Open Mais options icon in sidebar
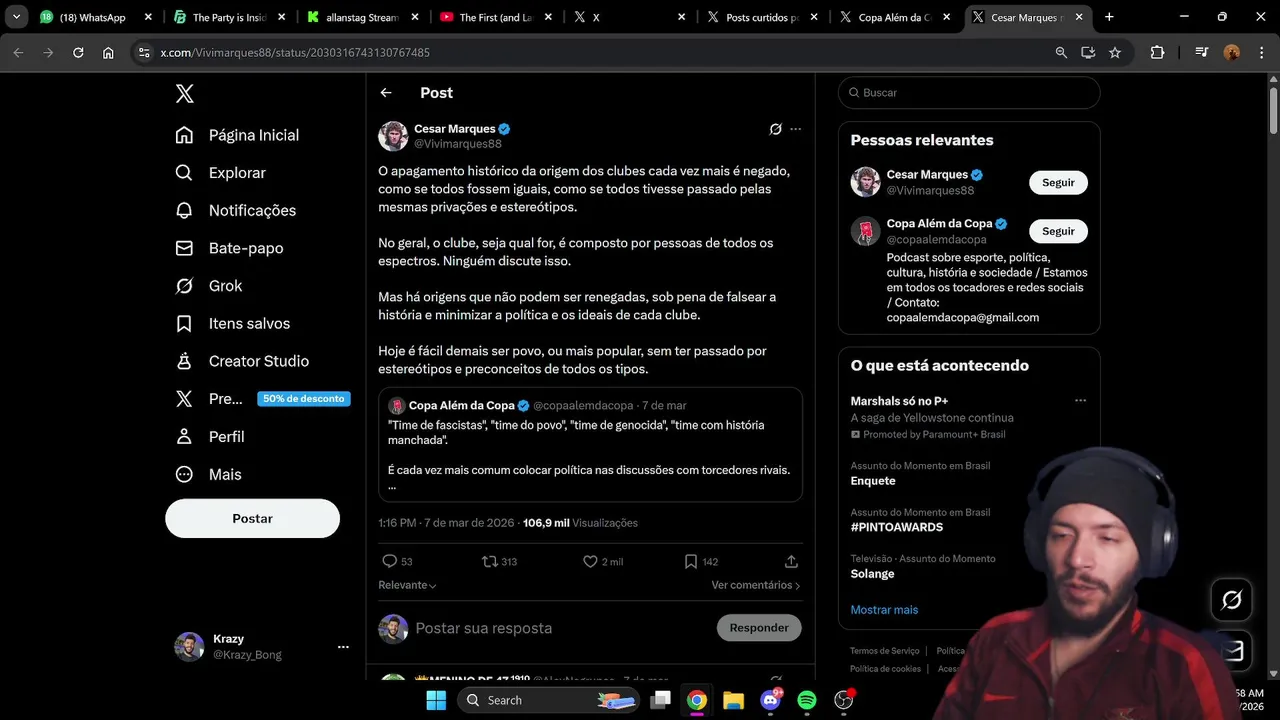The image size is (1280, 720). coord(184,475)
